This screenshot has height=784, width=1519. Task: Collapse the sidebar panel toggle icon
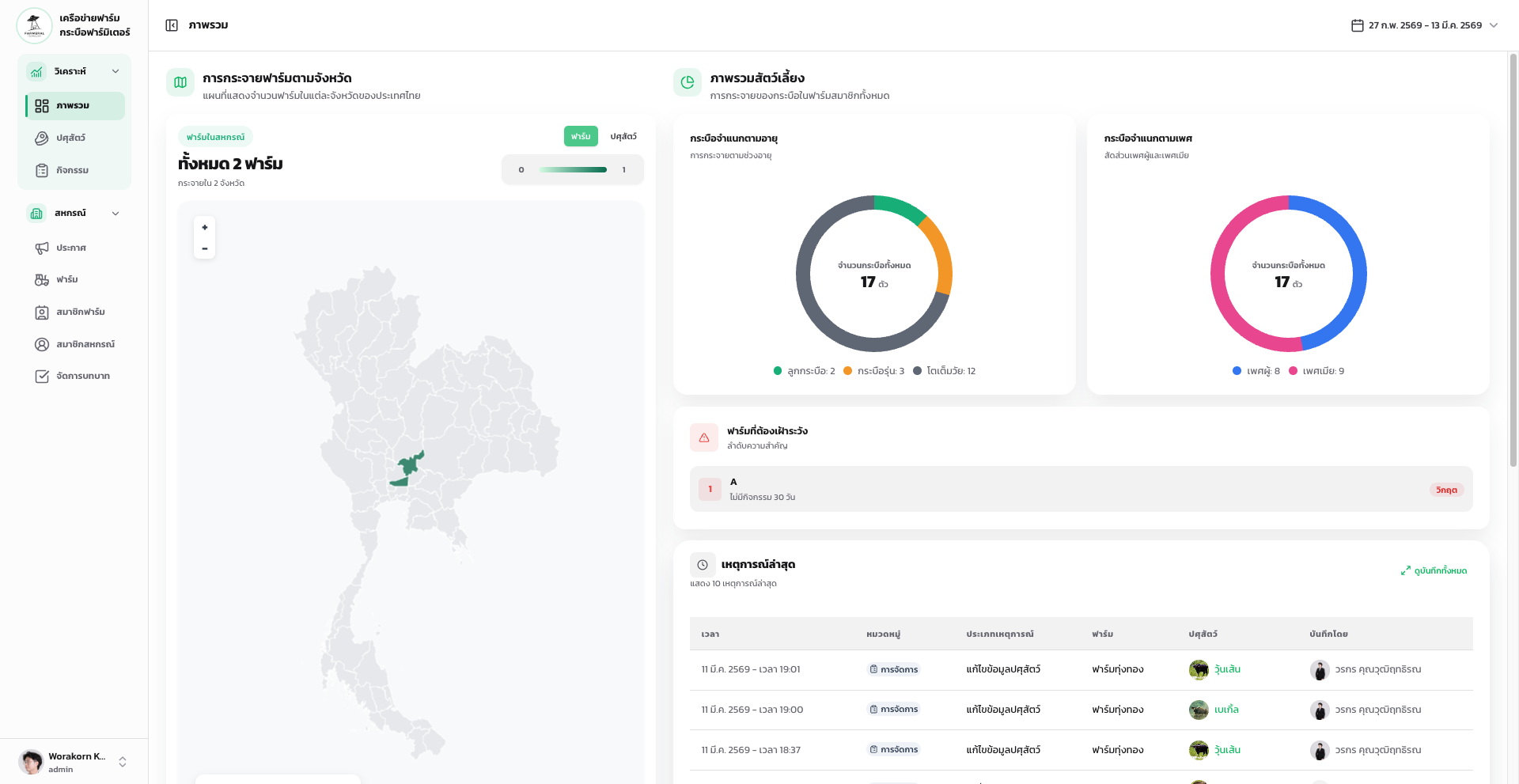pos(172,25)
